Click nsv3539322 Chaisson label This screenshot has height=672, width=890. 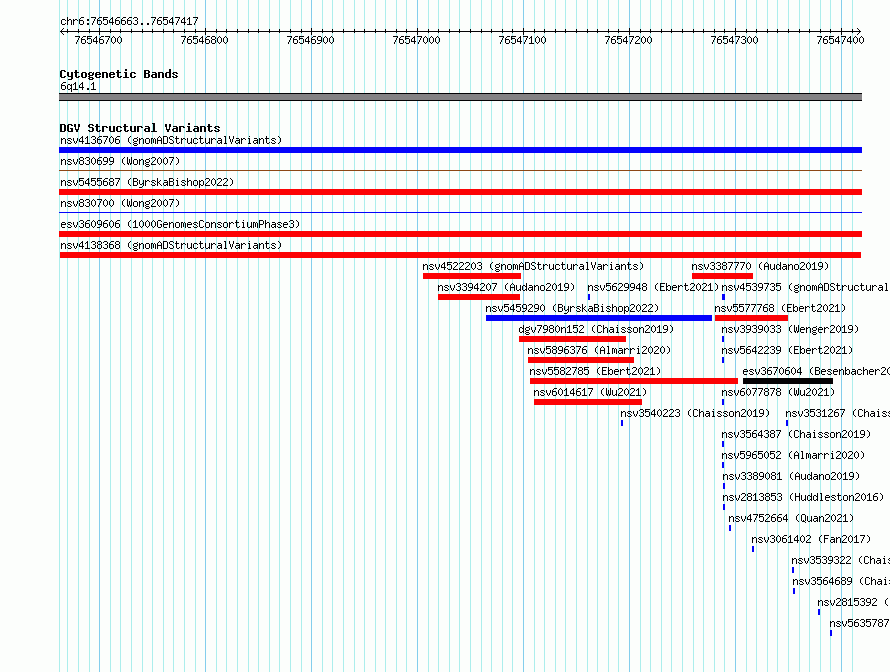[x=841, y=560]
